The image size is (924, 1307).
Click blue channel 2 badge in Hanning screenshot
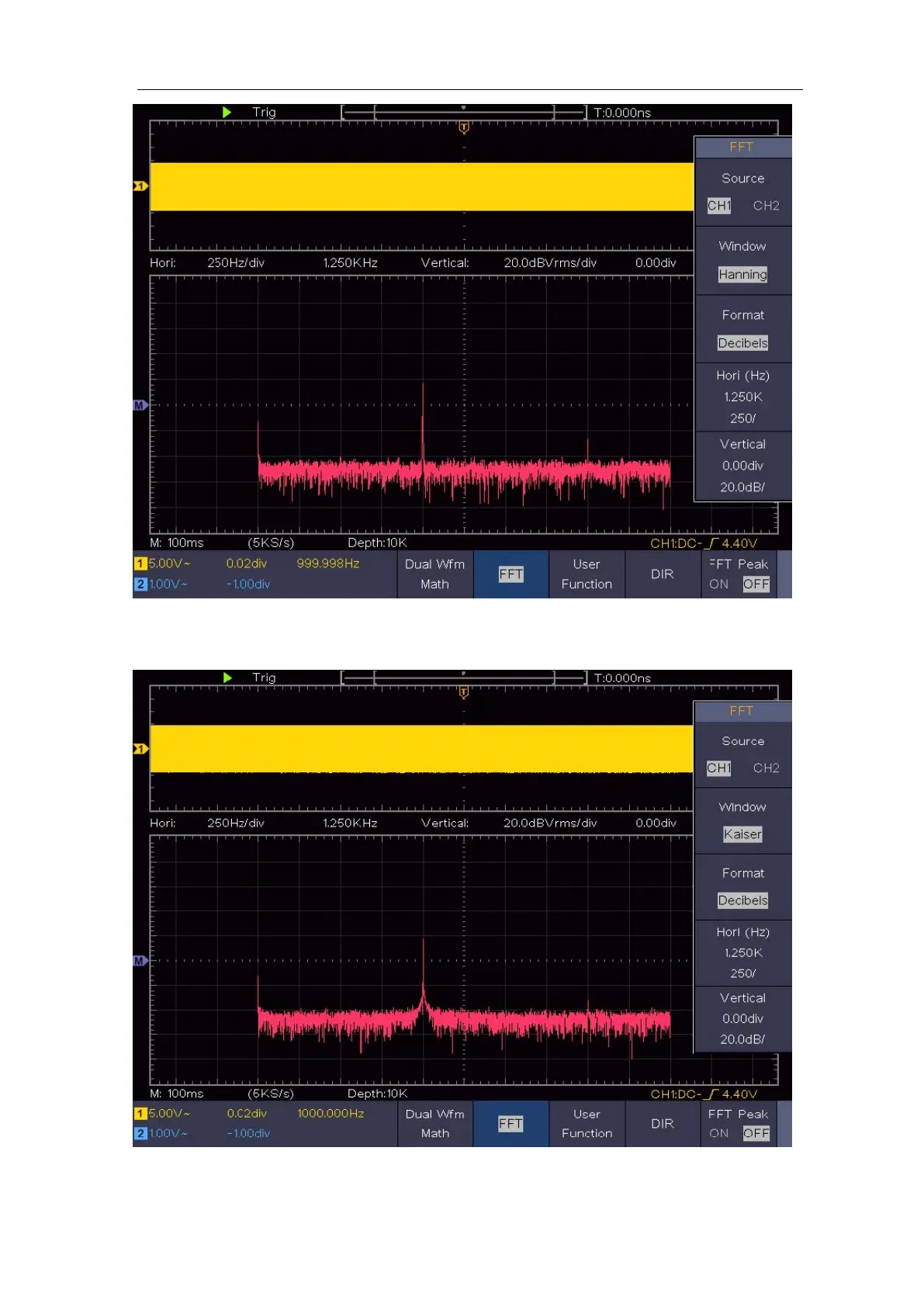(140, 584)
